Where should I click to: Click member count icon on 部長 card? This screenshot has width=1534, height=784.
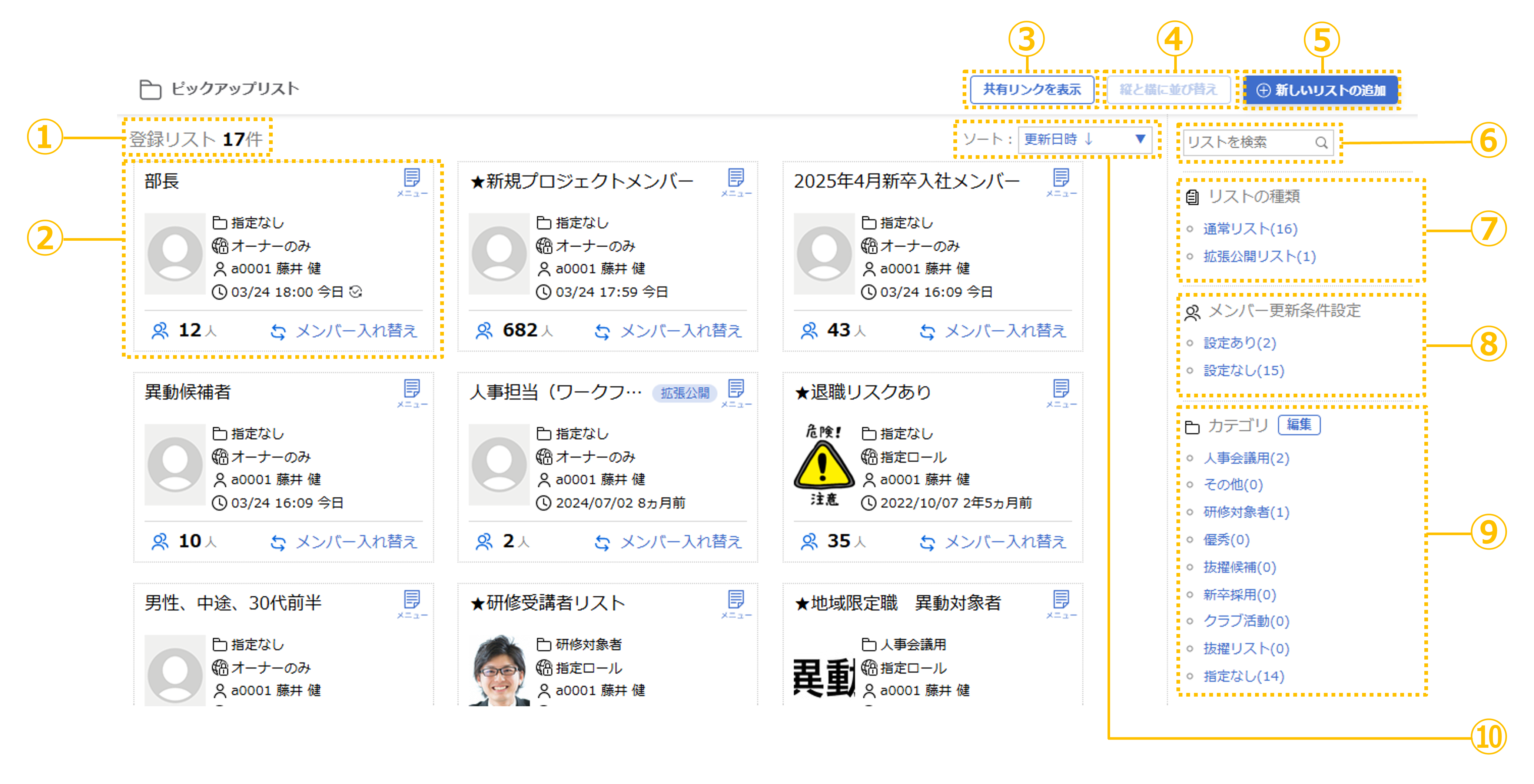point(160,330)
